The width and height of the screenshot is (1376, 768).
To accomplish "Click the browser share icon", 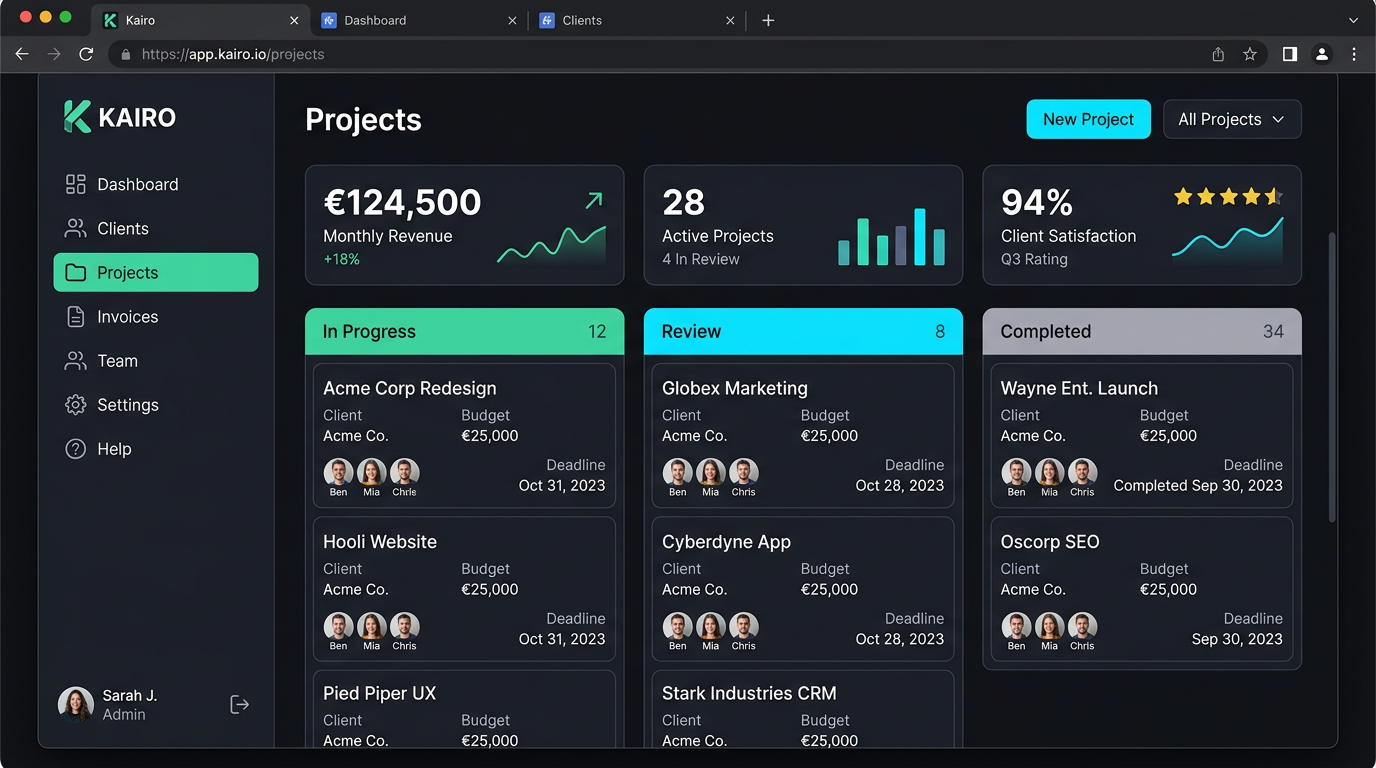I will click(1218, 54).
